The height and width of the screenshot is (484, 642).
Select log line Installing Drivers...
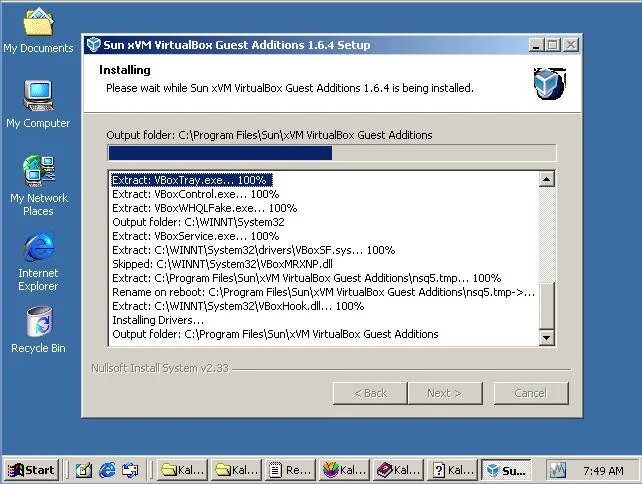coord(158,320)
